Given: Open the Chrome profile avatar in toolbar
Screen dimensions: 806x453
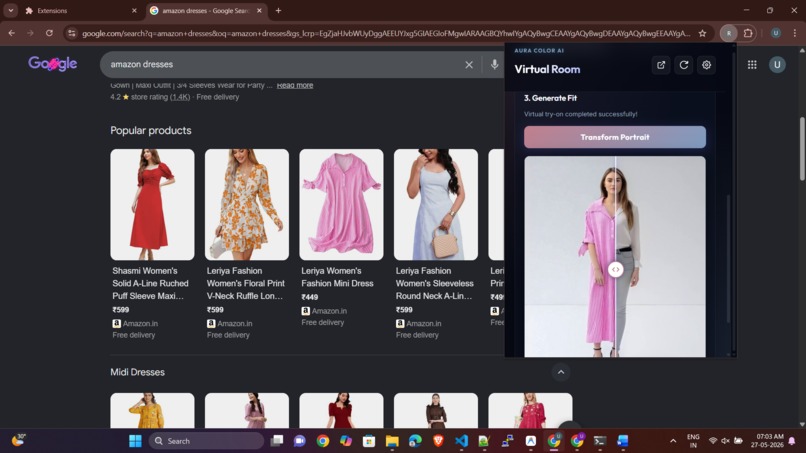Looking at the screenshot, I should tap(776, 33).
